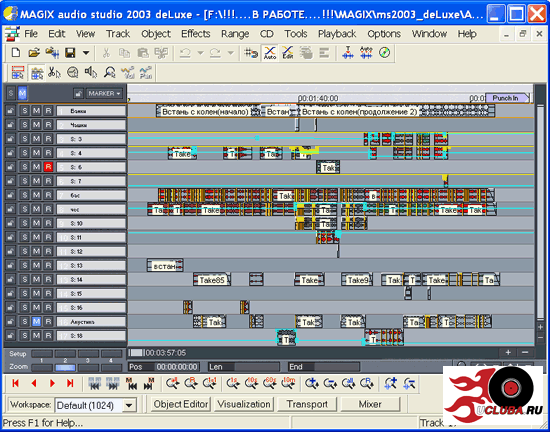Click the zoom 1s magnifier icon

pos(233,384)
